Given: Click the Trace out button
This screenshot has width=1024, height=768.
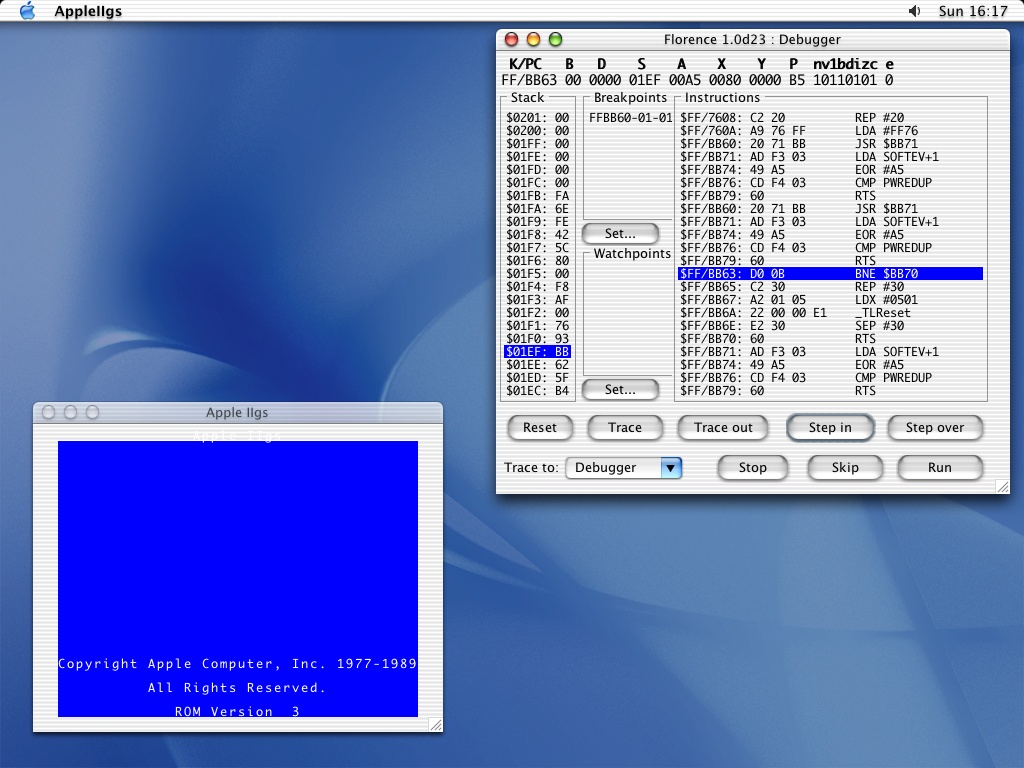Looking at the screenshot, I should click(723, 428).
